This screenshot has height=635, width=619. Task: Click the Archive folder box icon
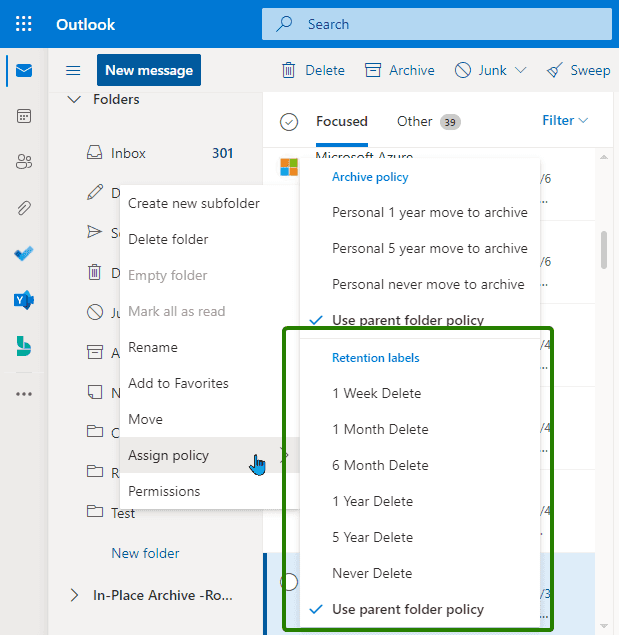pos(95,352)
